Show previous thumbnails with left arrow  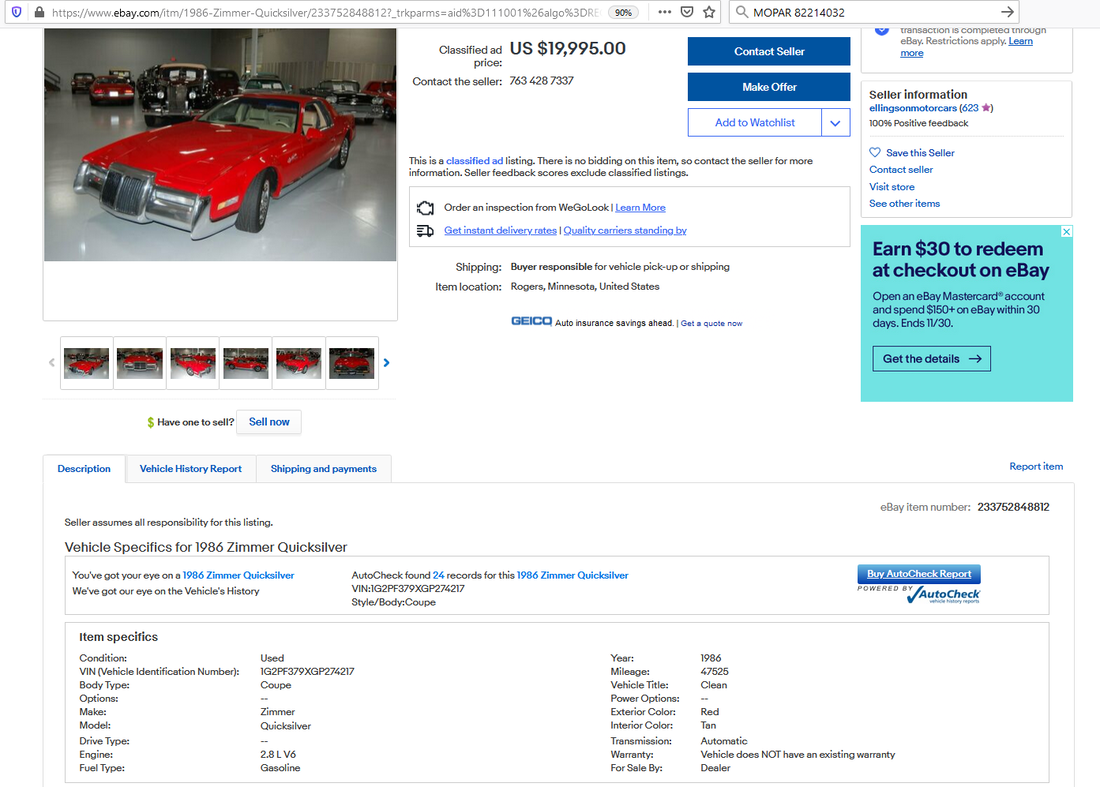click(51, 363)
